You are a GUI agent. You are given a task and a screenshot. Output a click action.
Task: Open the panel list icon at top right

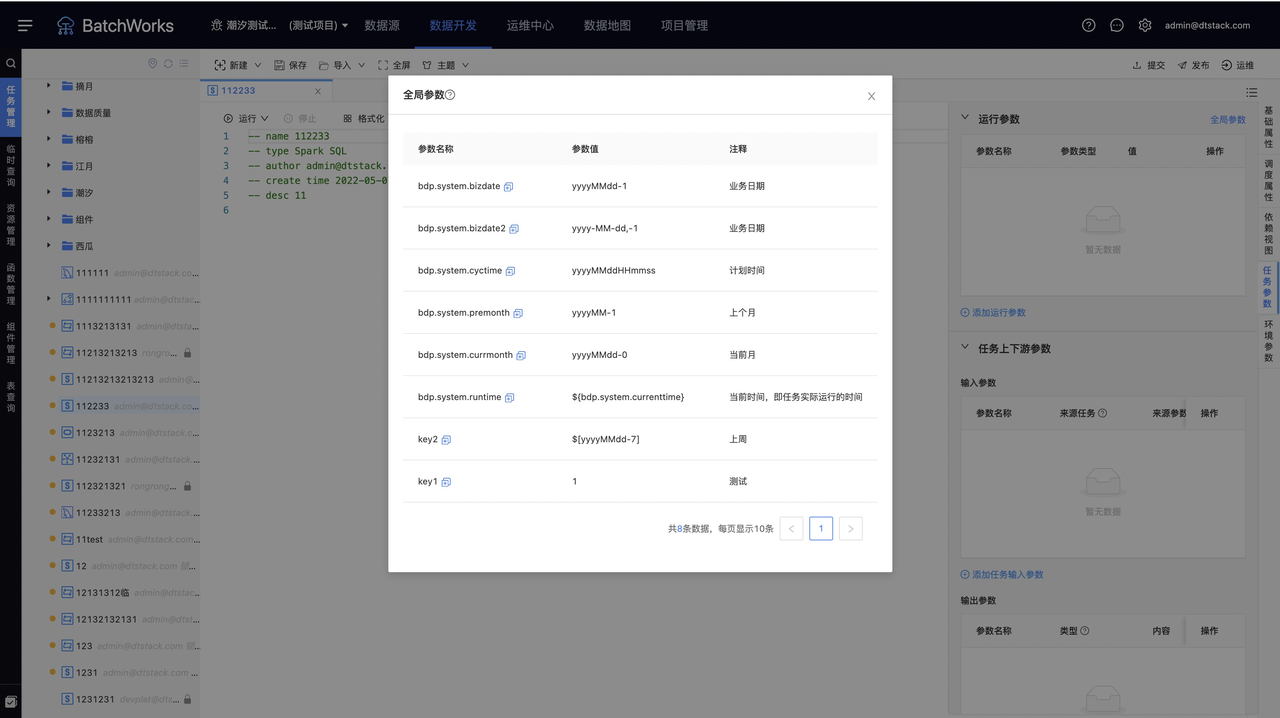tap(1251, 92)
